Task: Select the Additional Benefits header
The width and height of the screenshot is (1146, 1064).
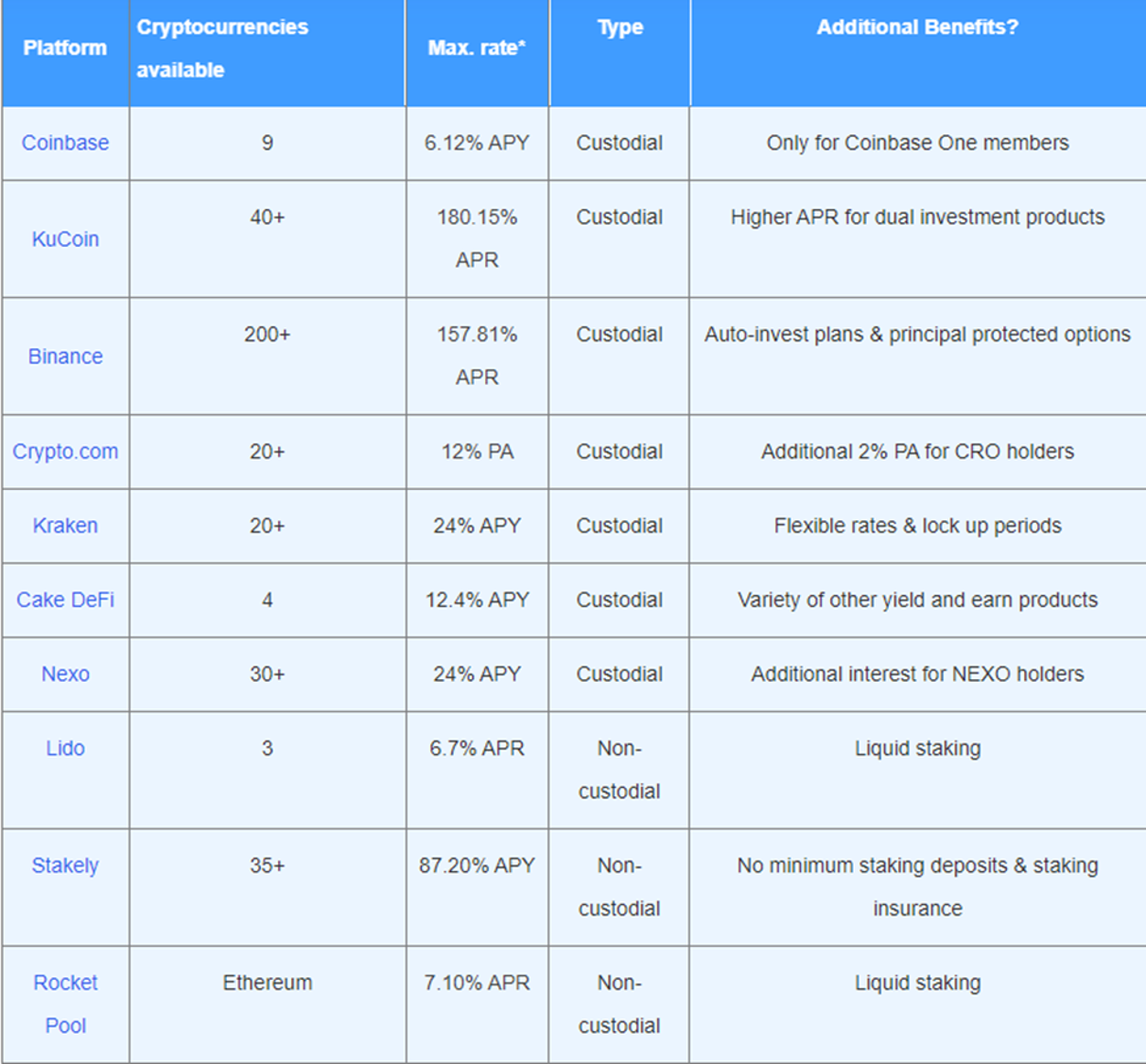Action: click(x=917, y=28)
